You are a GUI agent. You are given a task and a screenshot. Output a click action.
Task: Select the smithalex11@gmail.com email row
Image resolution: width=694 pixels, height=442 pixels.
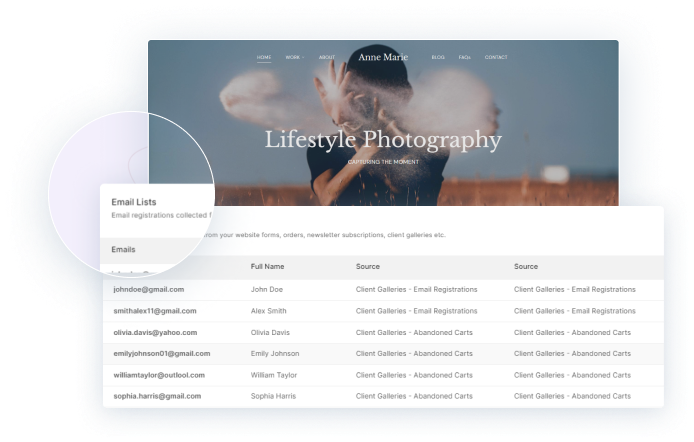click(156, 311)
